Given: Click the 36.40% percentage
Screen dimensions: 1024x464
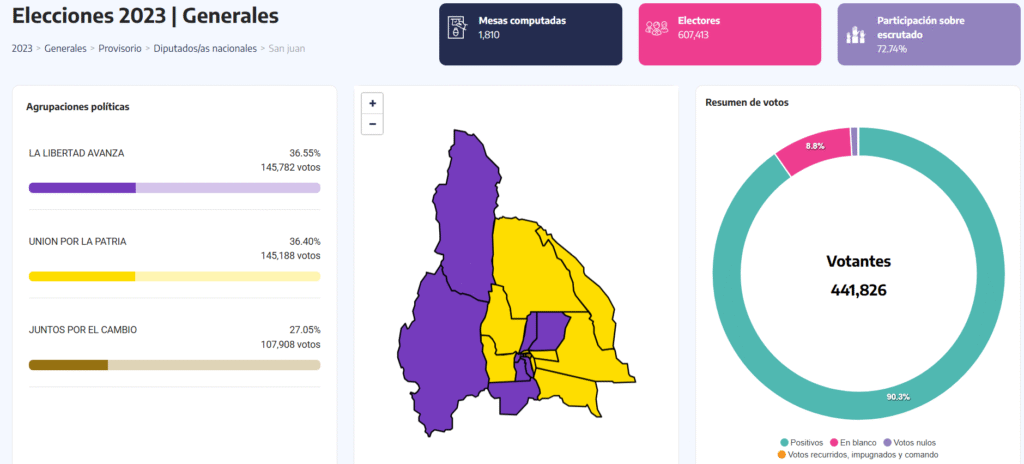Looking at the screenshot, I should 305,241.
